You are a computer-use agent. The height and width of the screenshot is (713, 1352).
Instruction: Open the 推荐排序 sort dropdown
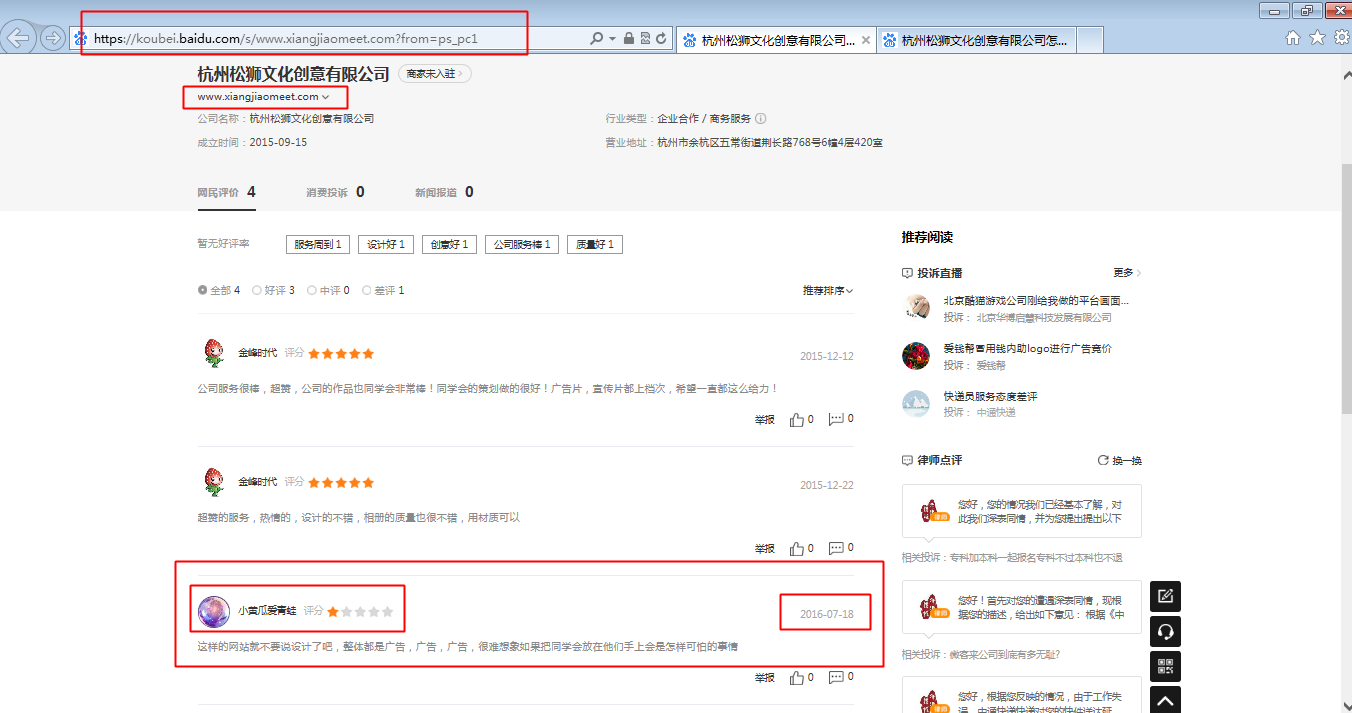(827, 290)
